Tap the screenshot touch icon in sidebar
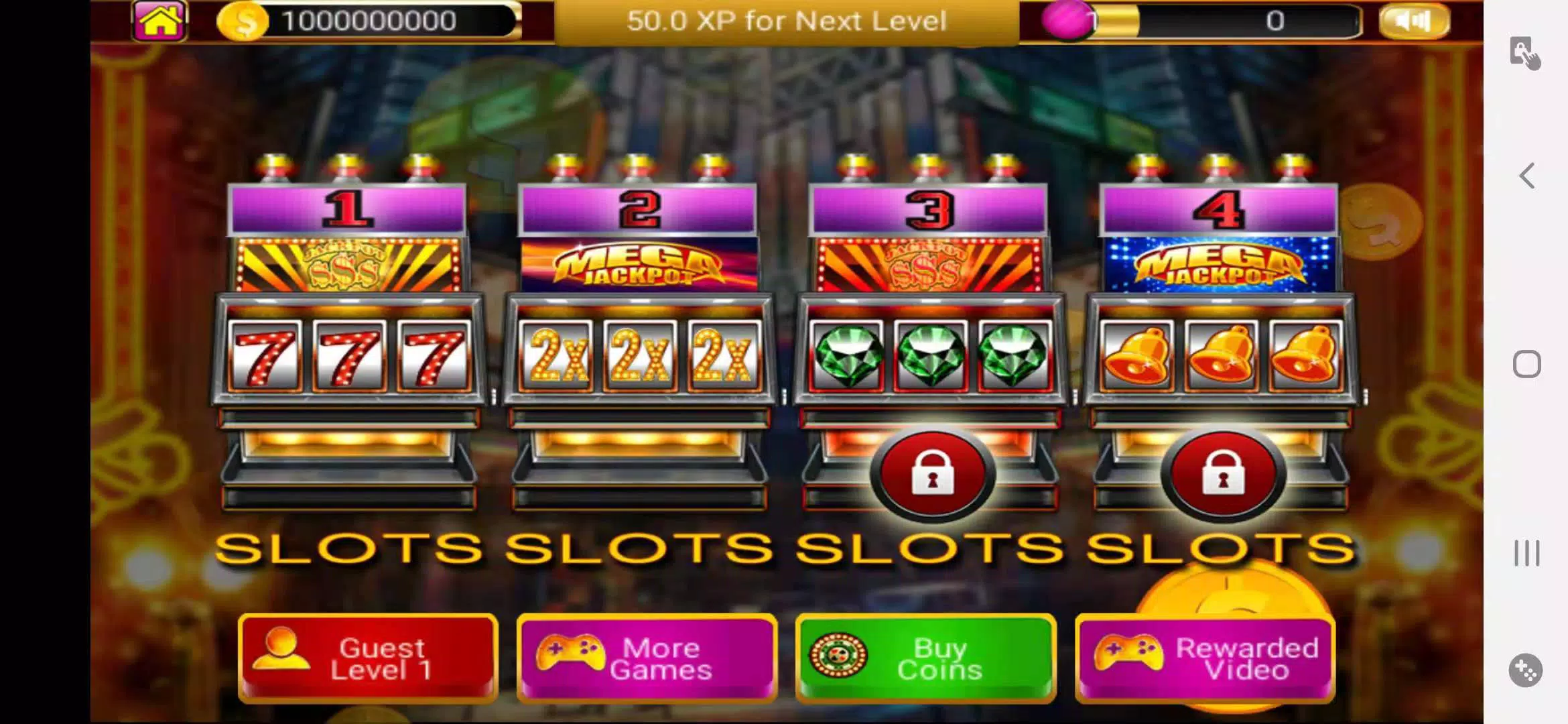This screenshot has height=724, width=1568. 1525,53
